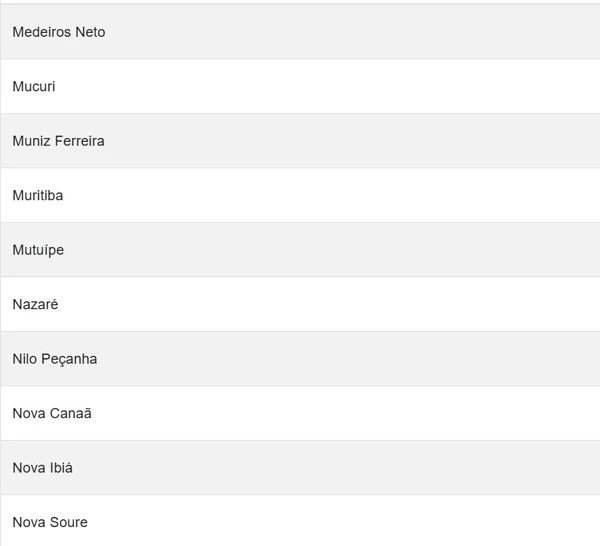Select the Muritiba row
The width and height of the screenshot is (600, 546).
click(x=300, y=196)
